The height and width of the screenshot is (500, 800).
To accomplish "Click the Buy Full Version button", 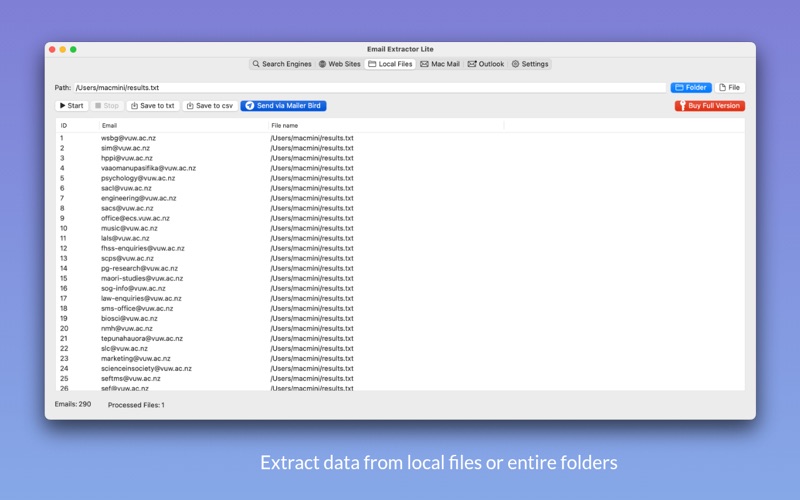I will (x=710, y=106).
